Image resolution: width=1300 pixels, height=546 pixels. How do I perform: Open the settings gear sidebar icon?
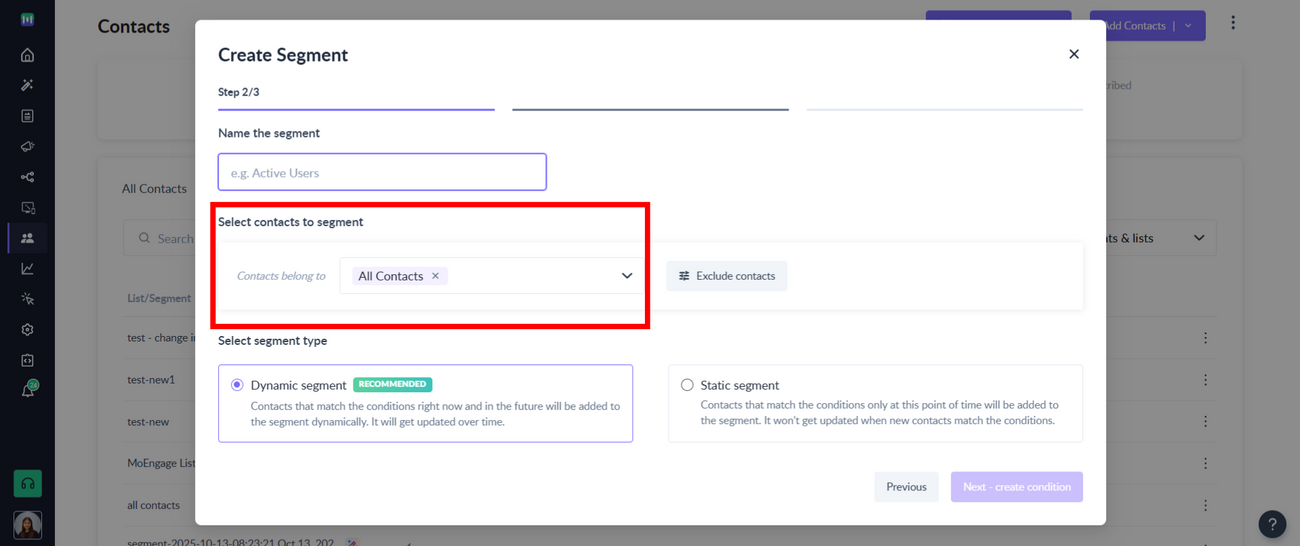click(27, 329)
